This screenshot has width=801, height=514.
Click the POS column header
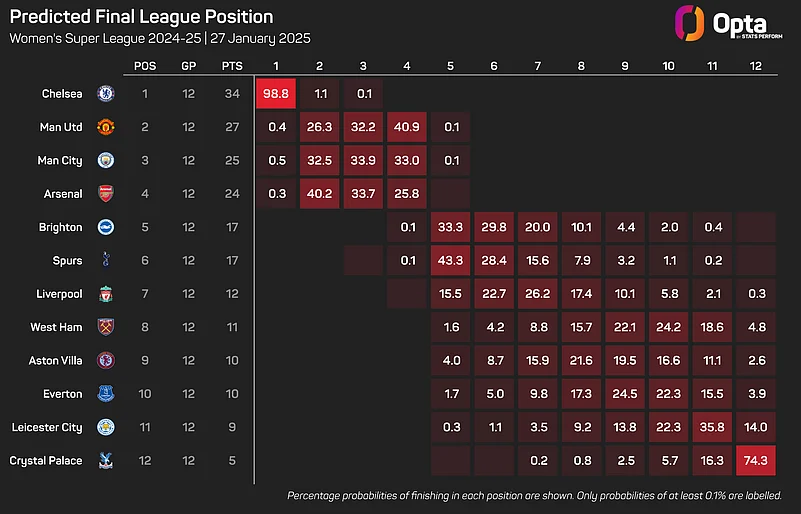pos(144,65)
